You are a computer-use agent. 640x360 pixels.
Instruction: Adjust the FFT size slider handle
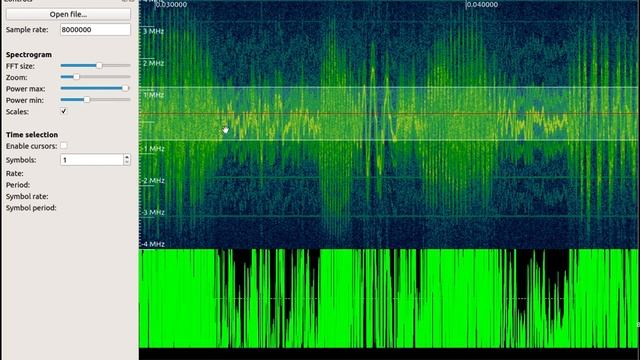pos(99,65)
